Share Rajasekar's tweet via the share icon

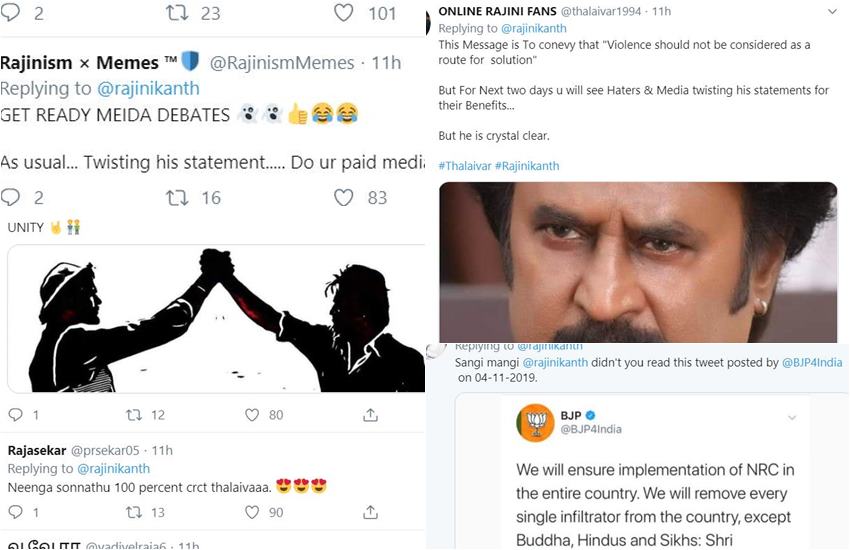click(370, 512)
